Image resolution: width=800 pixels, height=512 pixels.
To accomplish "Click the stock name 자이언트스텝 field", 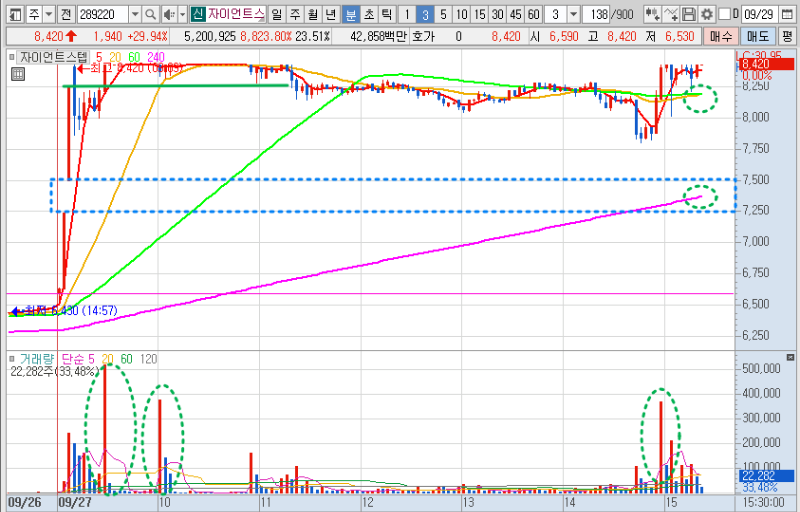I will (236, 14).
